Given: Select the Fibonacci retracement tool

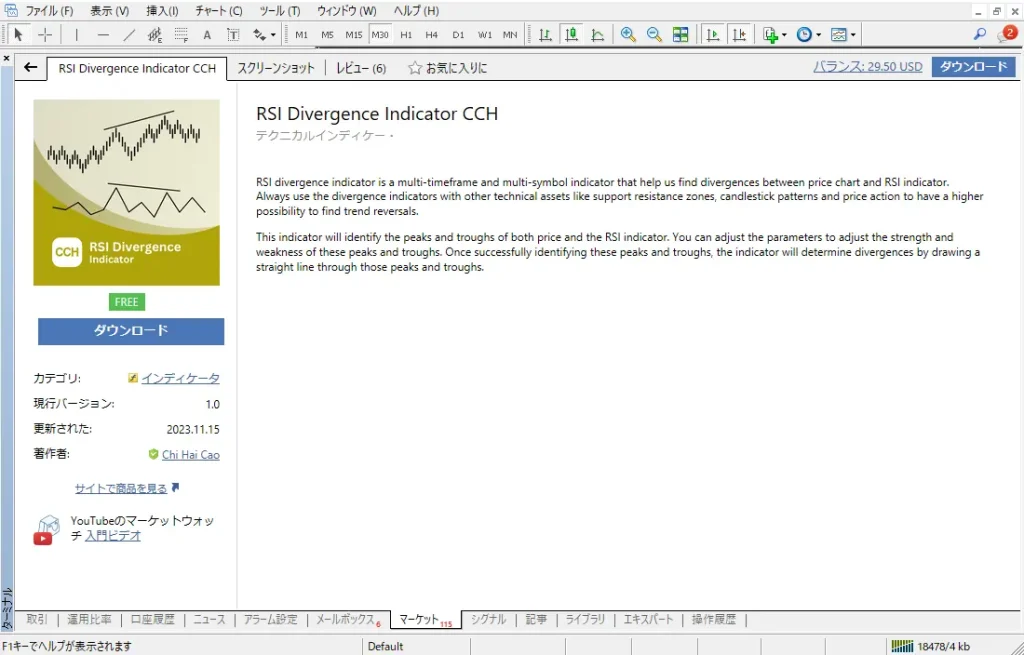Looking at the screenshot, I should click(x=181, y=35).
